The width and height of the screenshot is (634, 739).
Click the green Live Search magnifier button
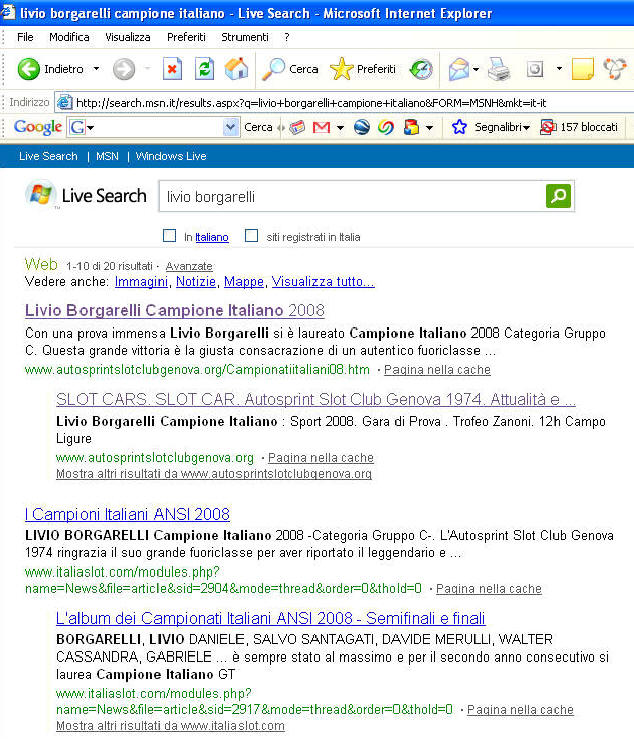558,196
